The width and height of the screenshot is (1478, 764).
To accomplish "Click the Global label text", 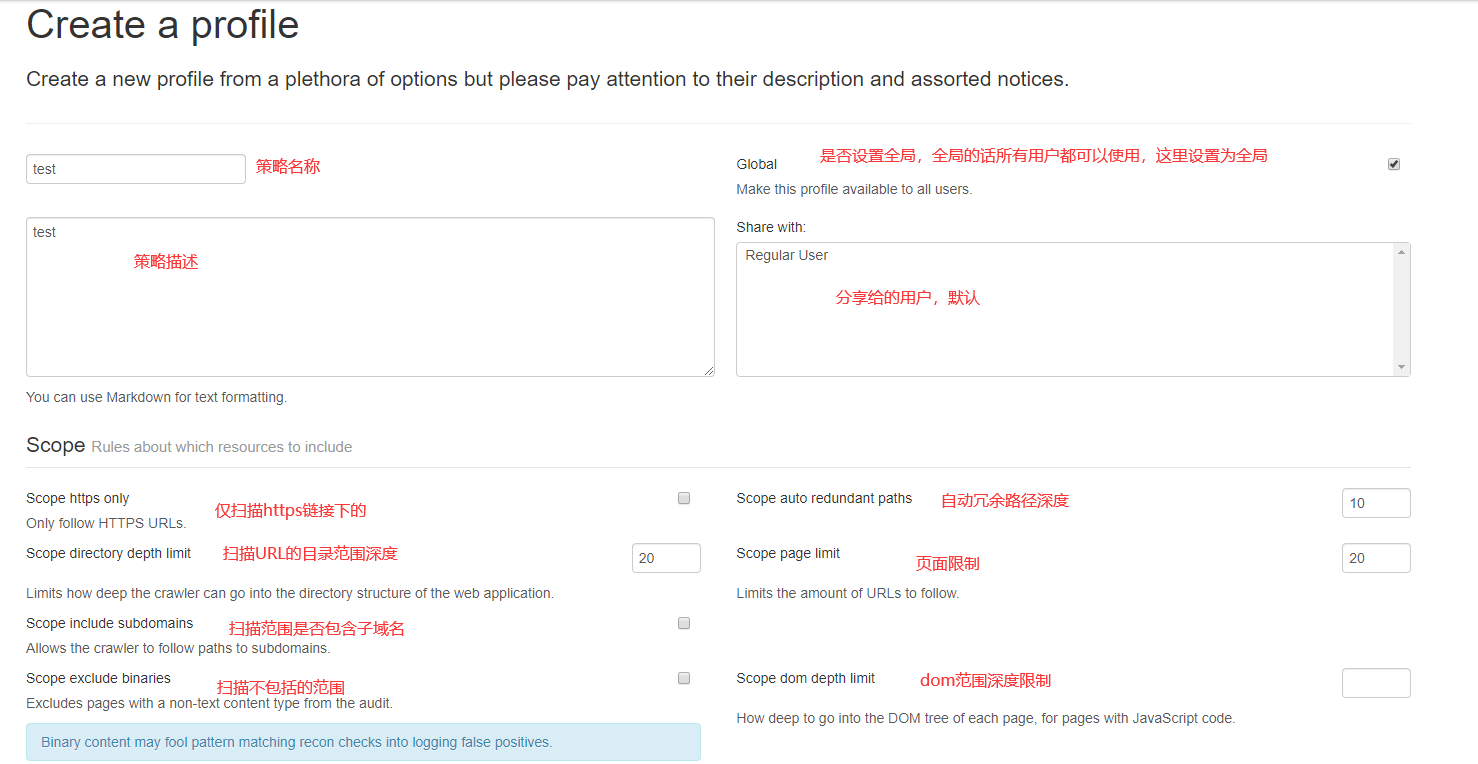I will tap(756, 164).
